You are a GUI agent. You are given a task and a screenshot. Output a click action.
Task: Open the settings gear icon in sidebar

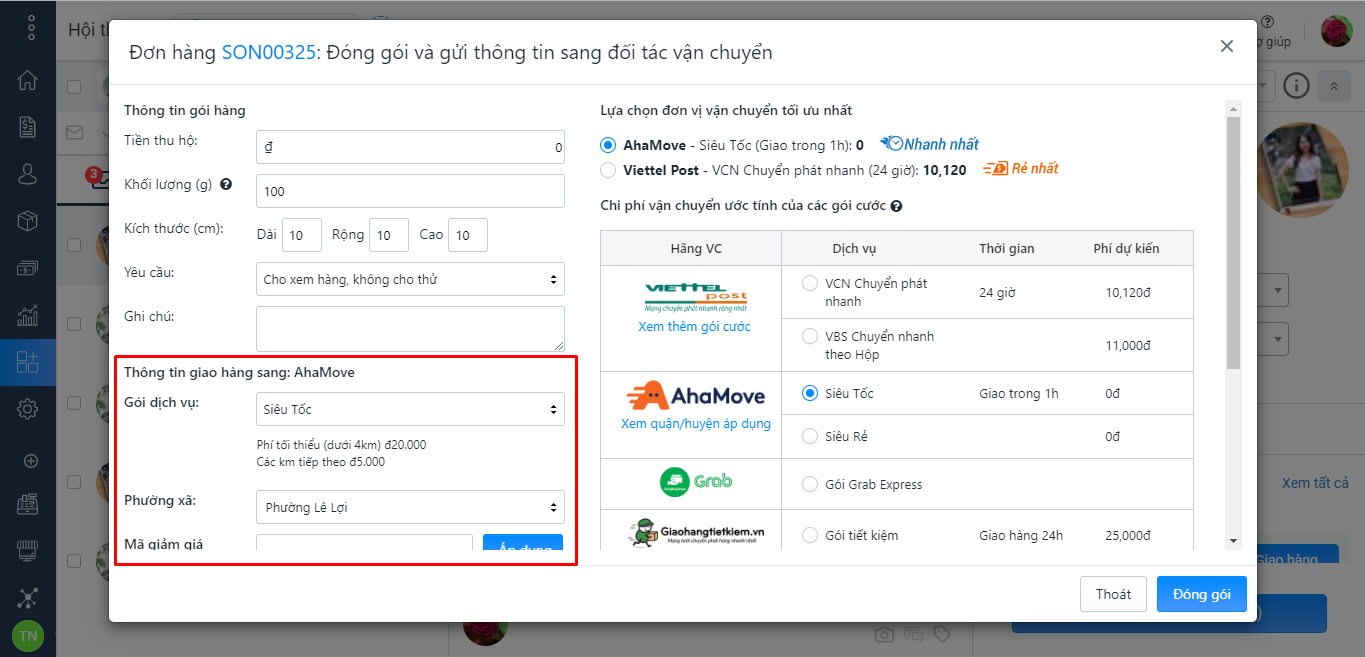pyautogui.click(x=28, y=409)
